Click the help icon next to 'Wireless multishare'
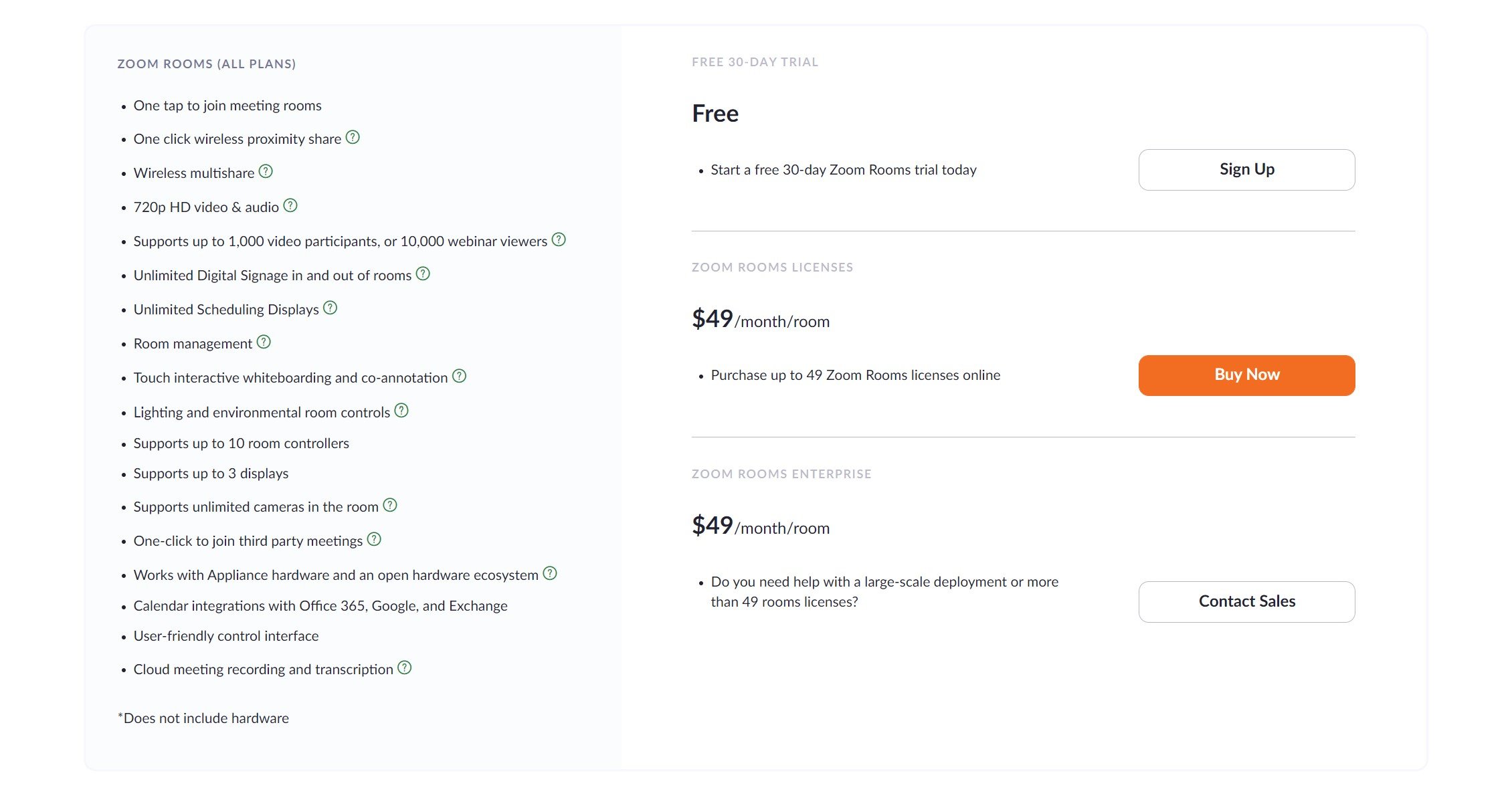 tap(264, 172)
